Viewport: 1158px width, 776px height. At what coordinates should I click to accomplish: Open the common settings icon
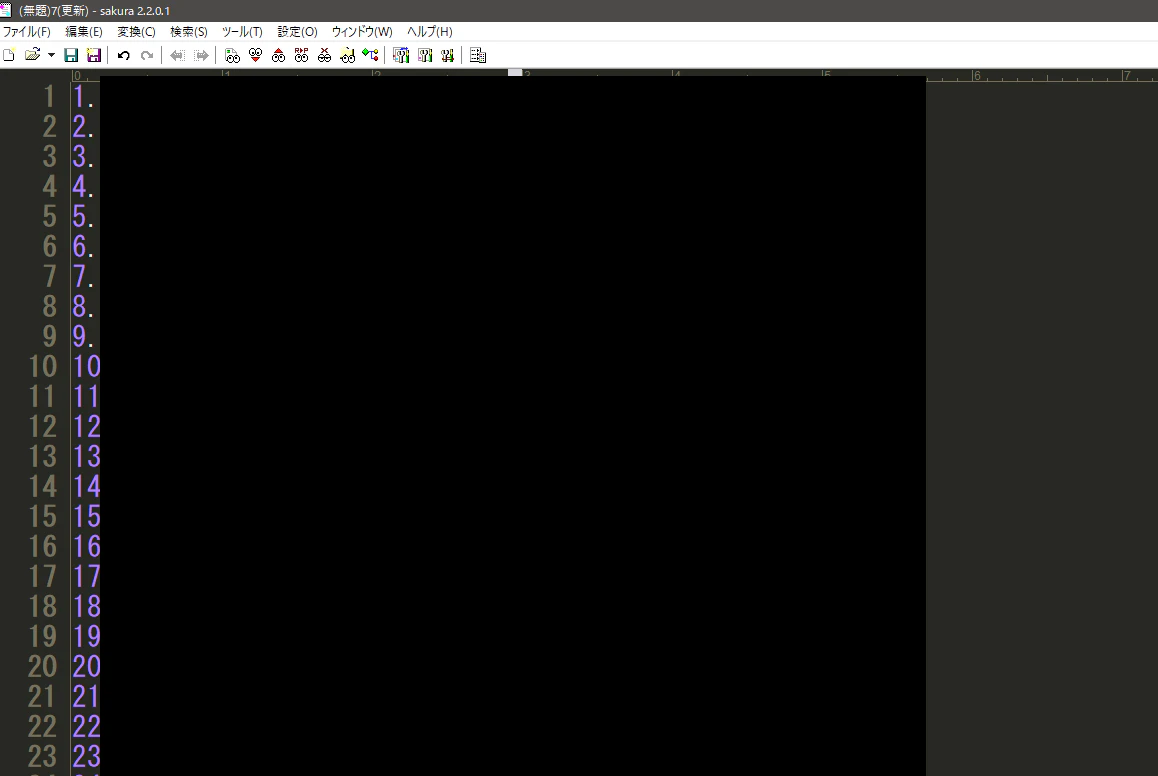click(448, 55)
